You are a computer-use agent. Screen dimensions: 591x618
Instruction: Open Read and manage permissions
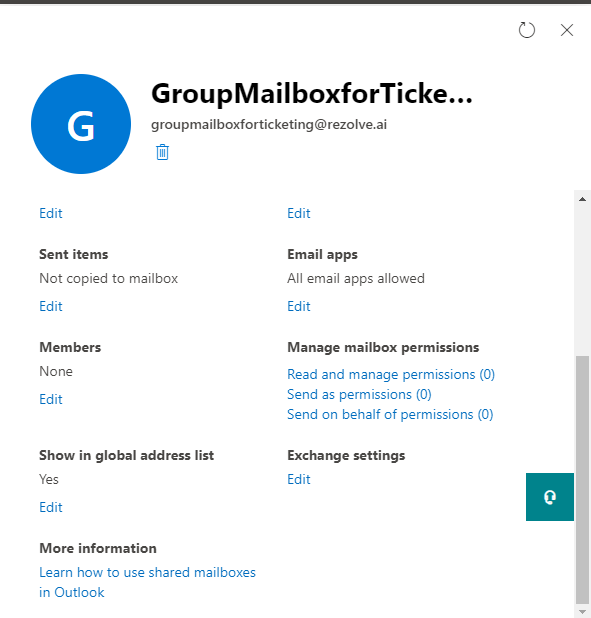(391, 374)
